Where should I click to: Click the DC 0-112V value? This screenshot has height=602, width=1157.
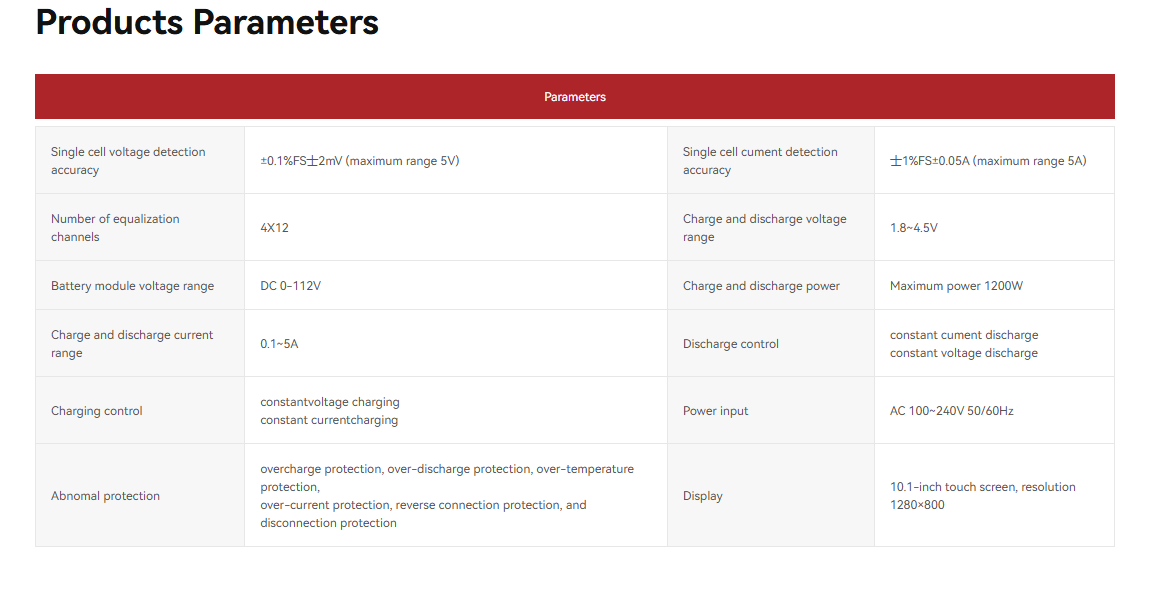point(291,286)
